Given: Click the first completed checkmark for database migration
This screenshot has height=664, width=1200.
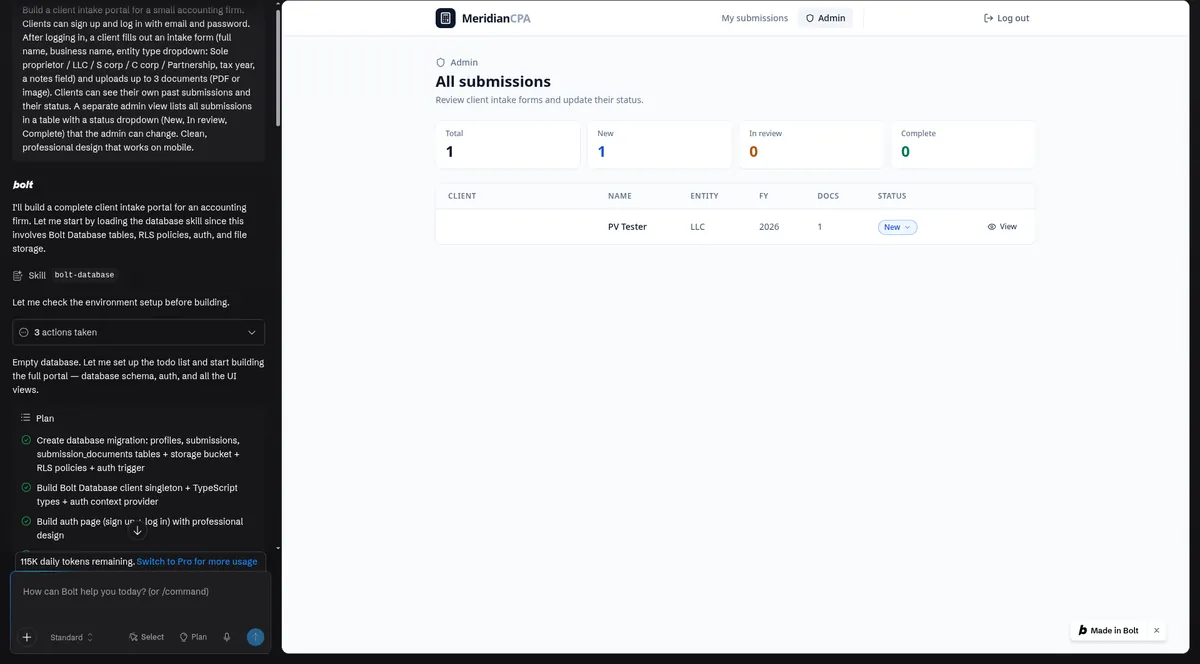Looking at the screenshot, I should [26, 440].
